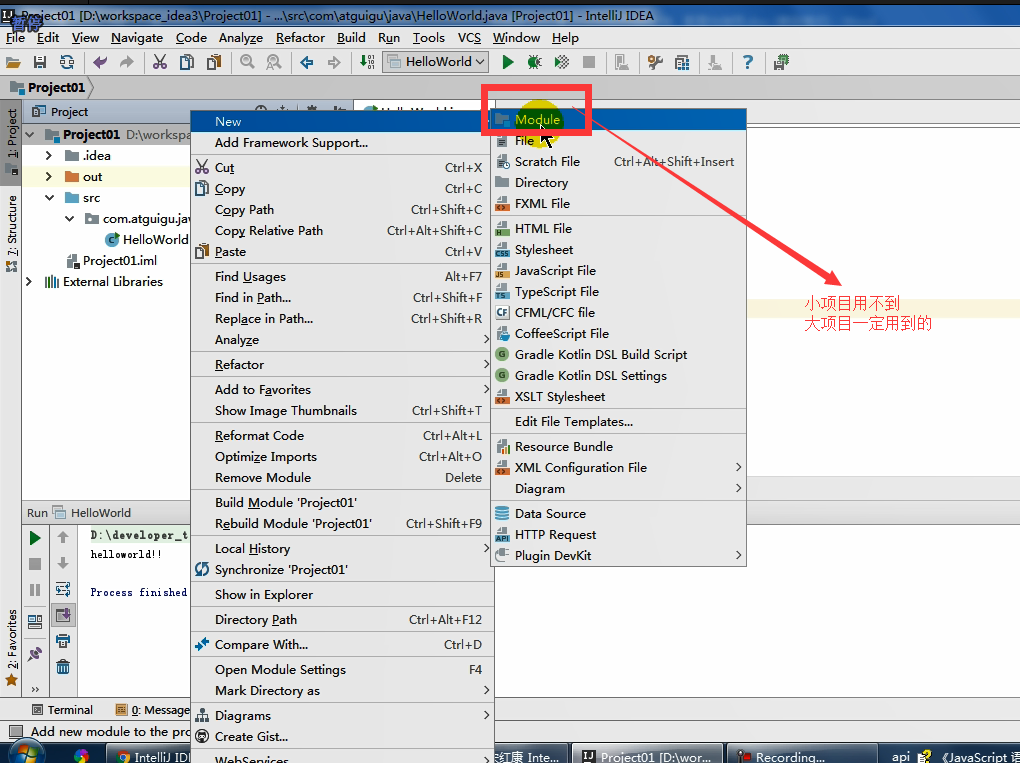
Task: Choose Add Framework Support... context item
Action: pyautogui.click(x=342, y=143)
